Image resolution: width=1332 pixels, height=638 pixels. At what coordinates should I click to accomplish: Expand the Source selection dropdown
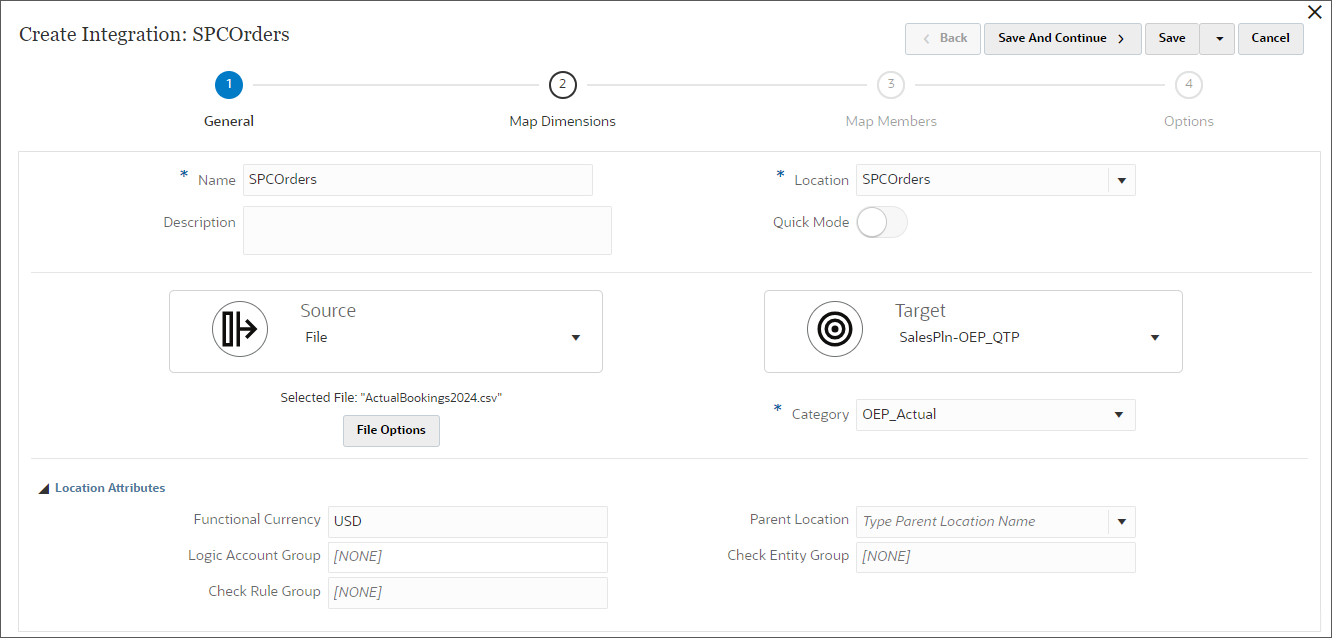pyautogui.click(x=576, y=338)
